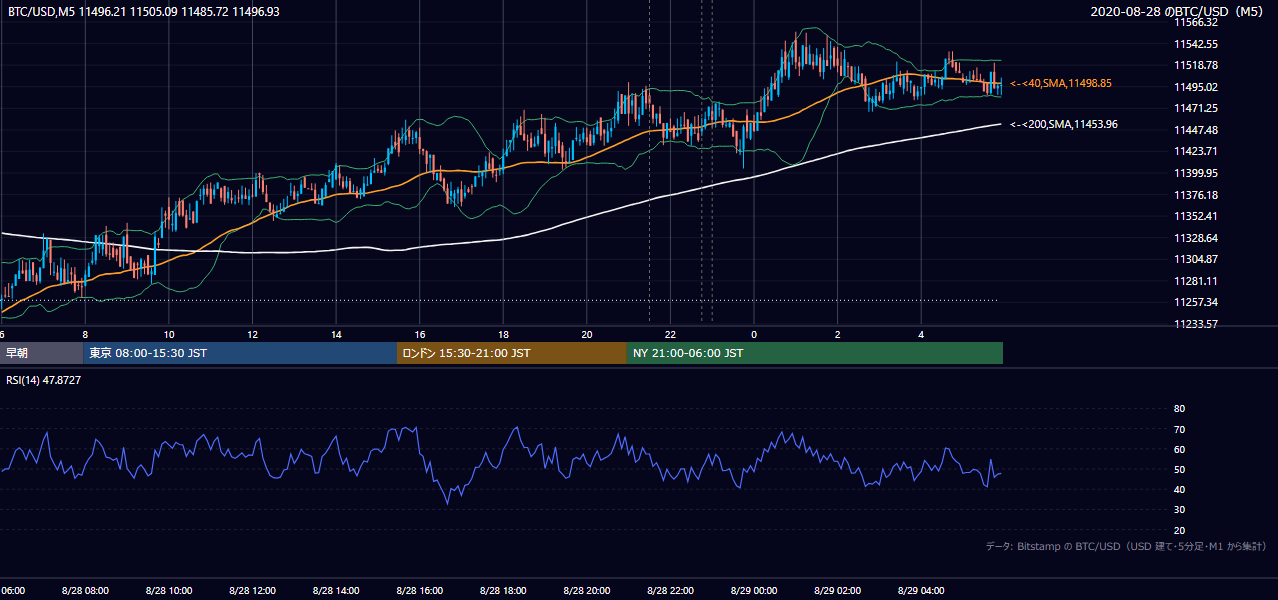1278x600 pixels.
Task: Click RSI scale level 80
Action: point(1179,409)
